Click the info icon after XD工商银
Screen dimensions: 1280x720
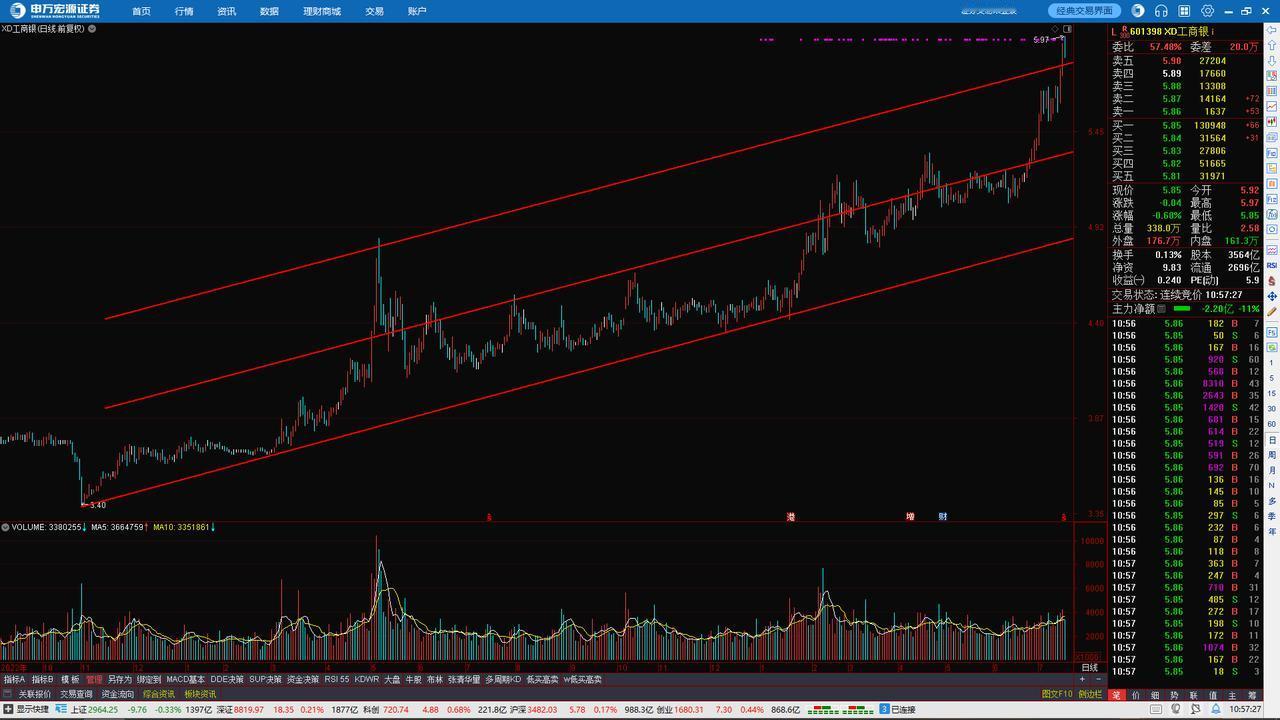(1213, 31)
